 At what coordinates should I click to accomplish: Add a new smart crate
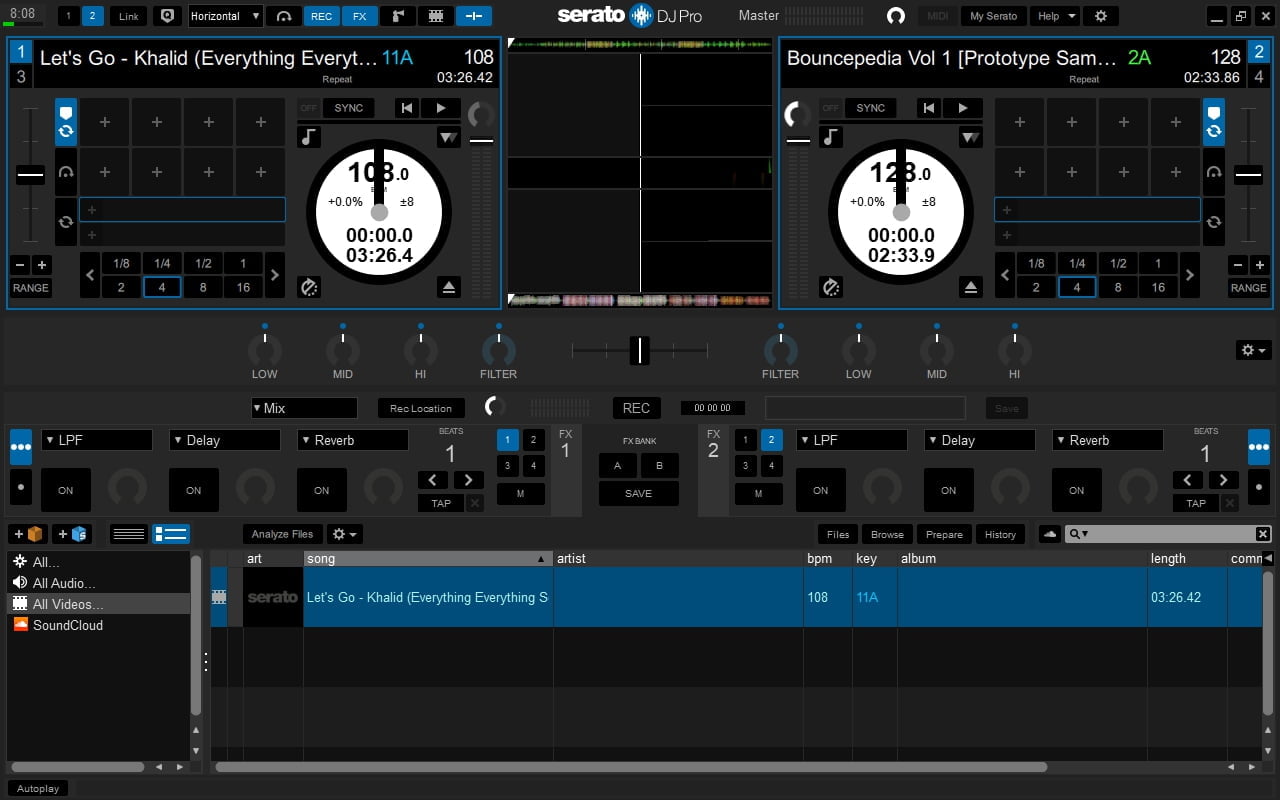click(x=72, y=534)
